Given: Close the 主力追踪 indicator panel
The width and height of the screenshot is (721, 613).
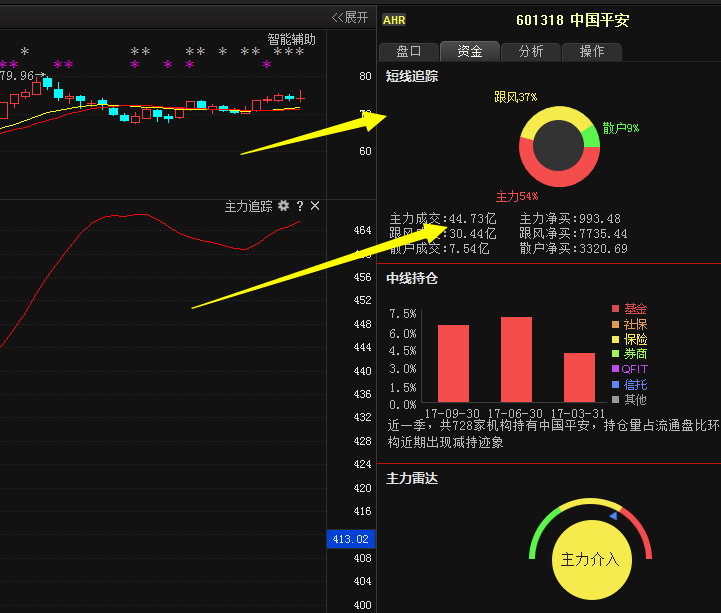Looking at the screenshot, I should [x=315, y=206].
